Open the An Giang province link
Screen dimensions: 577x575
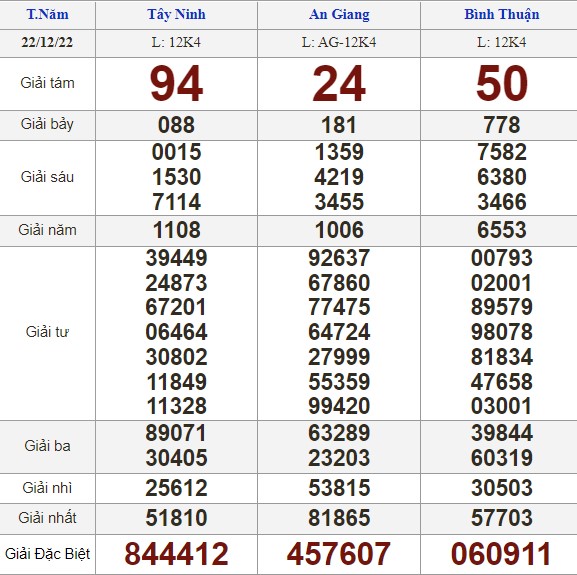339,14
